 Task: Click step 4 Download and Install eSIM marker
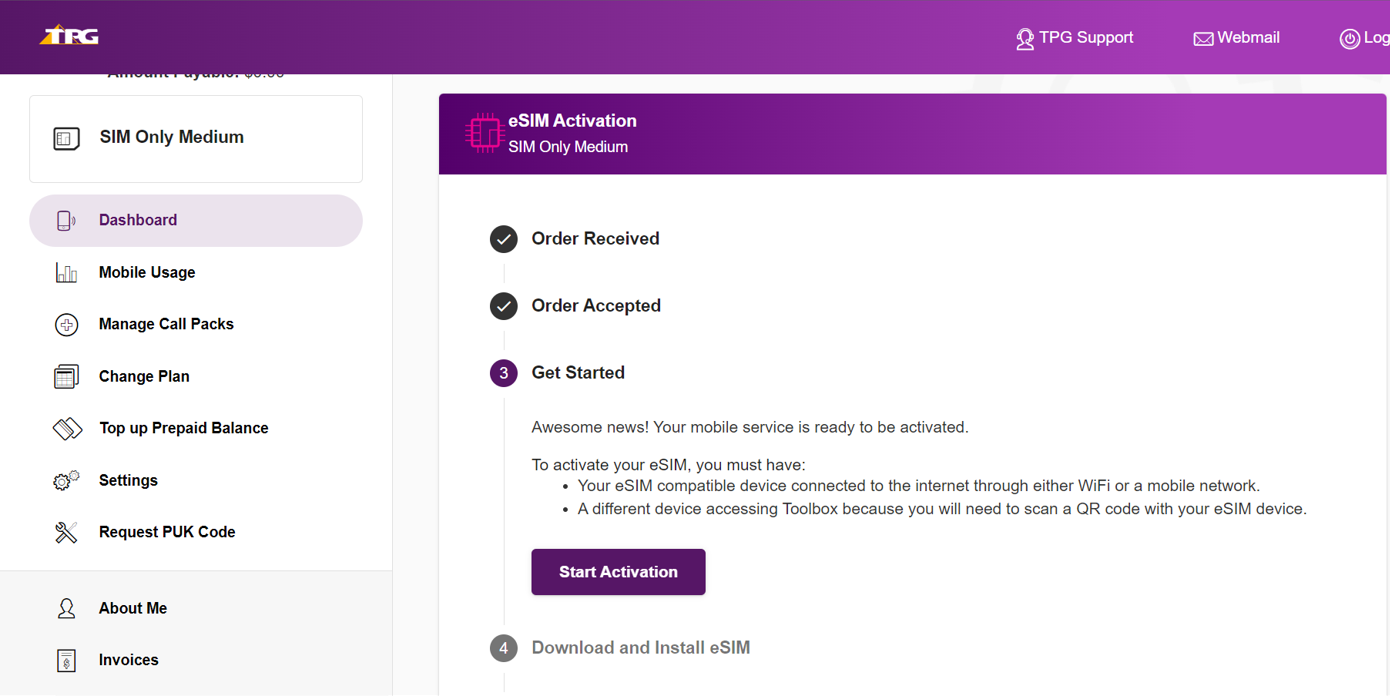[x=504, y=648]
